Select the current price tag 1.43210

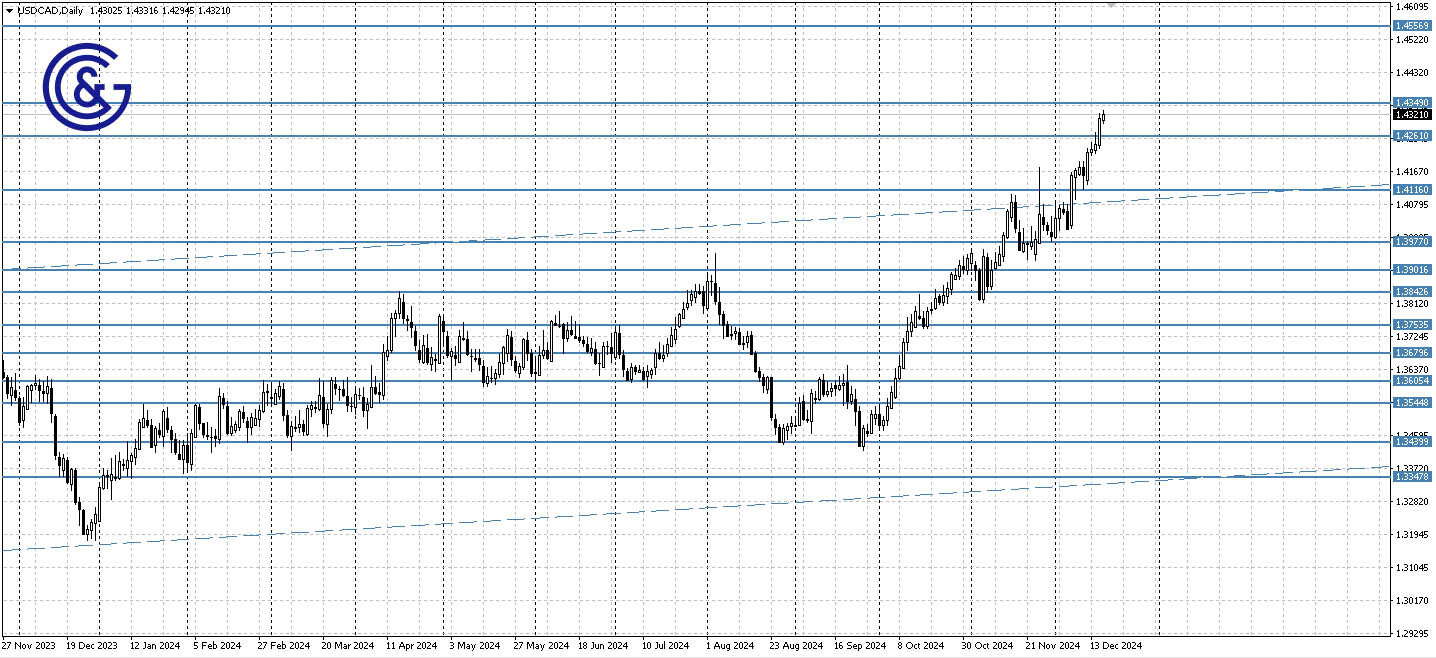coord(1413,115)
